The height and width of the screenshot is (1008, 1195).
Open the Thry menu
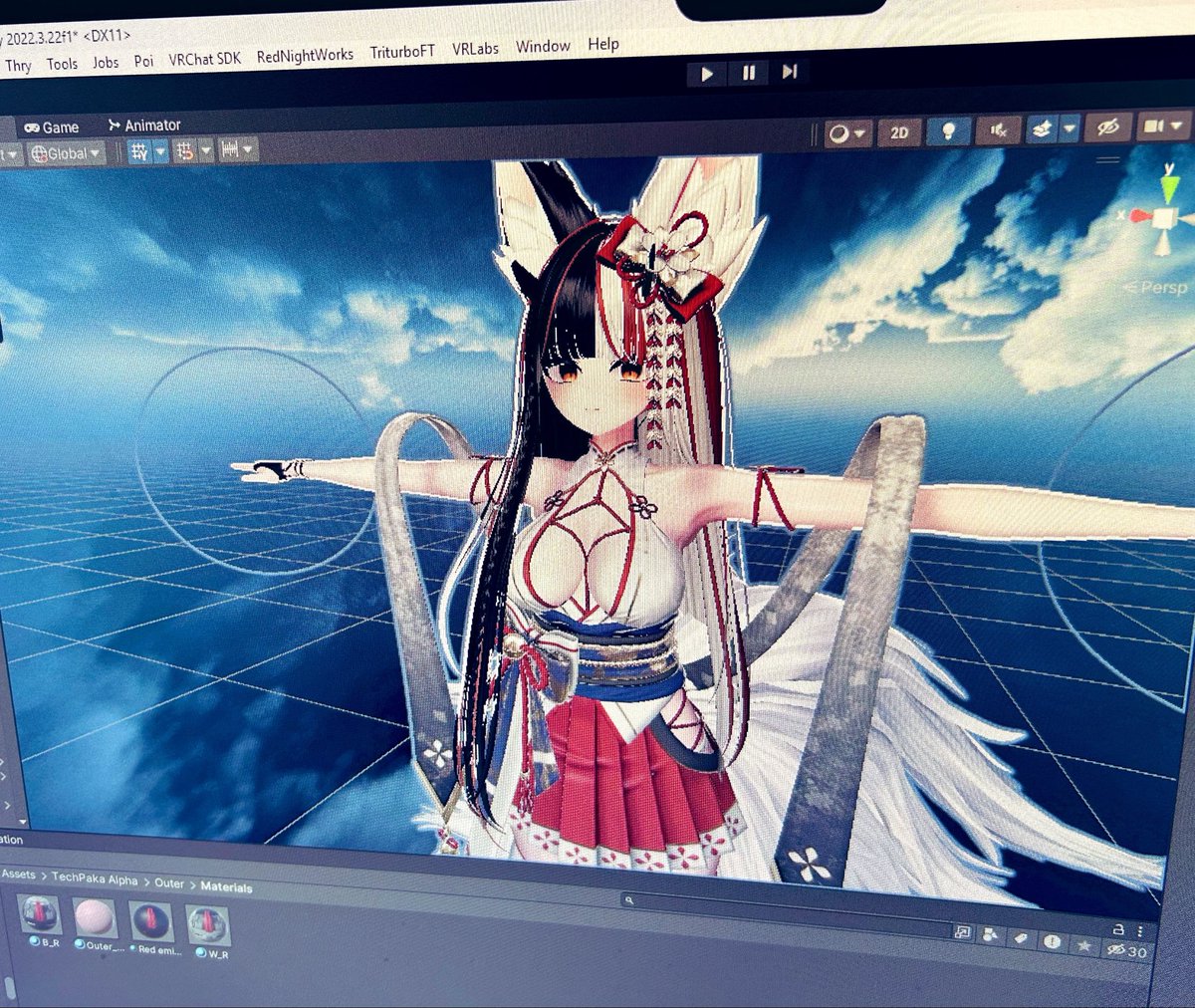click(18, 66)
